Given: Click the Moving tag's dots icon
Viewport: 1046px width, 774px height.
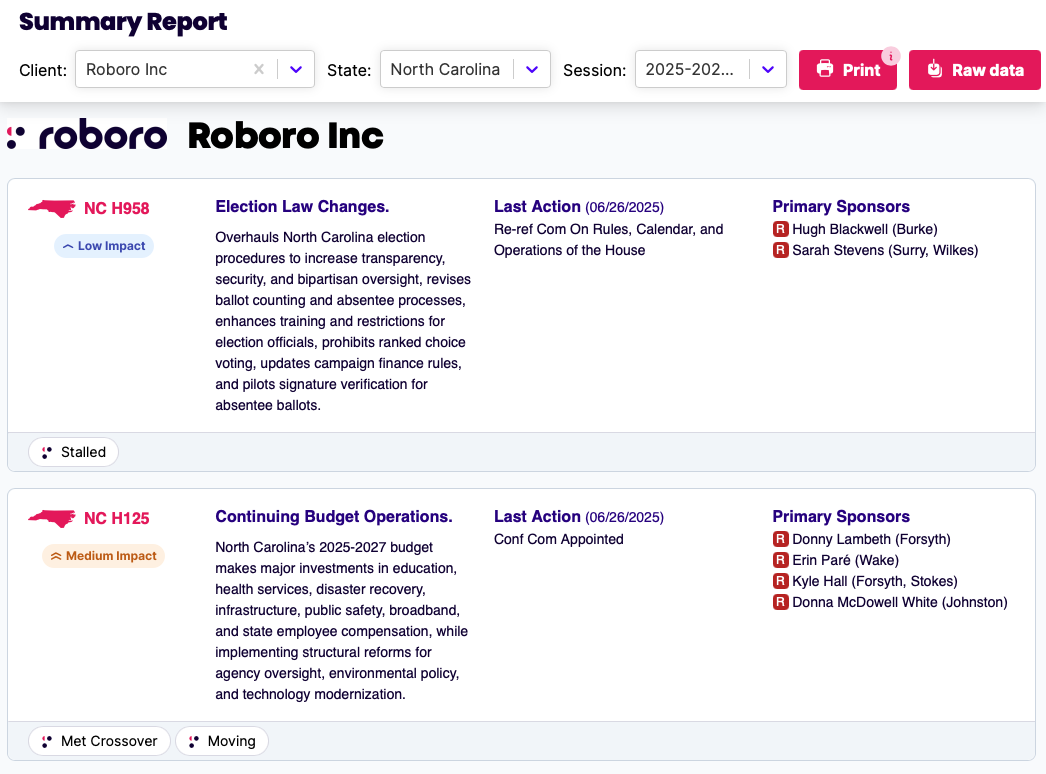Looking at the screenshot, I should click(x=193, y=741).
